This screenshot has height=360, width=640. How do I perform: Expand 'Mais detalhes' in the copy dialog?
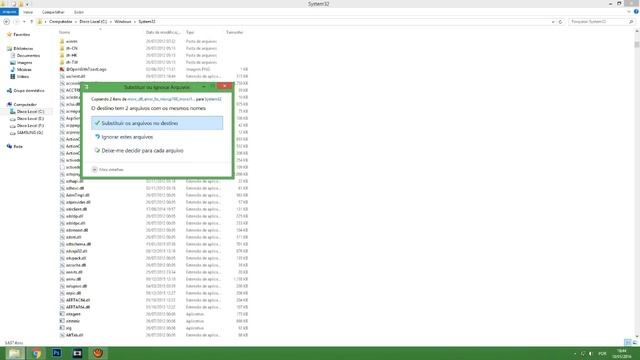[108, 169]
